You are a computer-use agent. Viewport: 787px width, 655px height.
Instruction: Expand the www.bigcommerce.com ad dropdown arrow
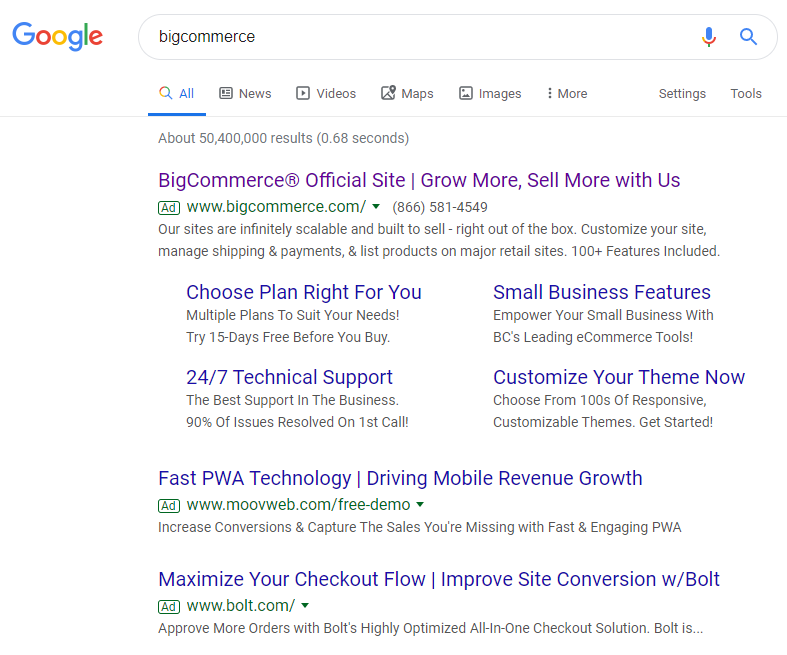(x=376, y=207)
